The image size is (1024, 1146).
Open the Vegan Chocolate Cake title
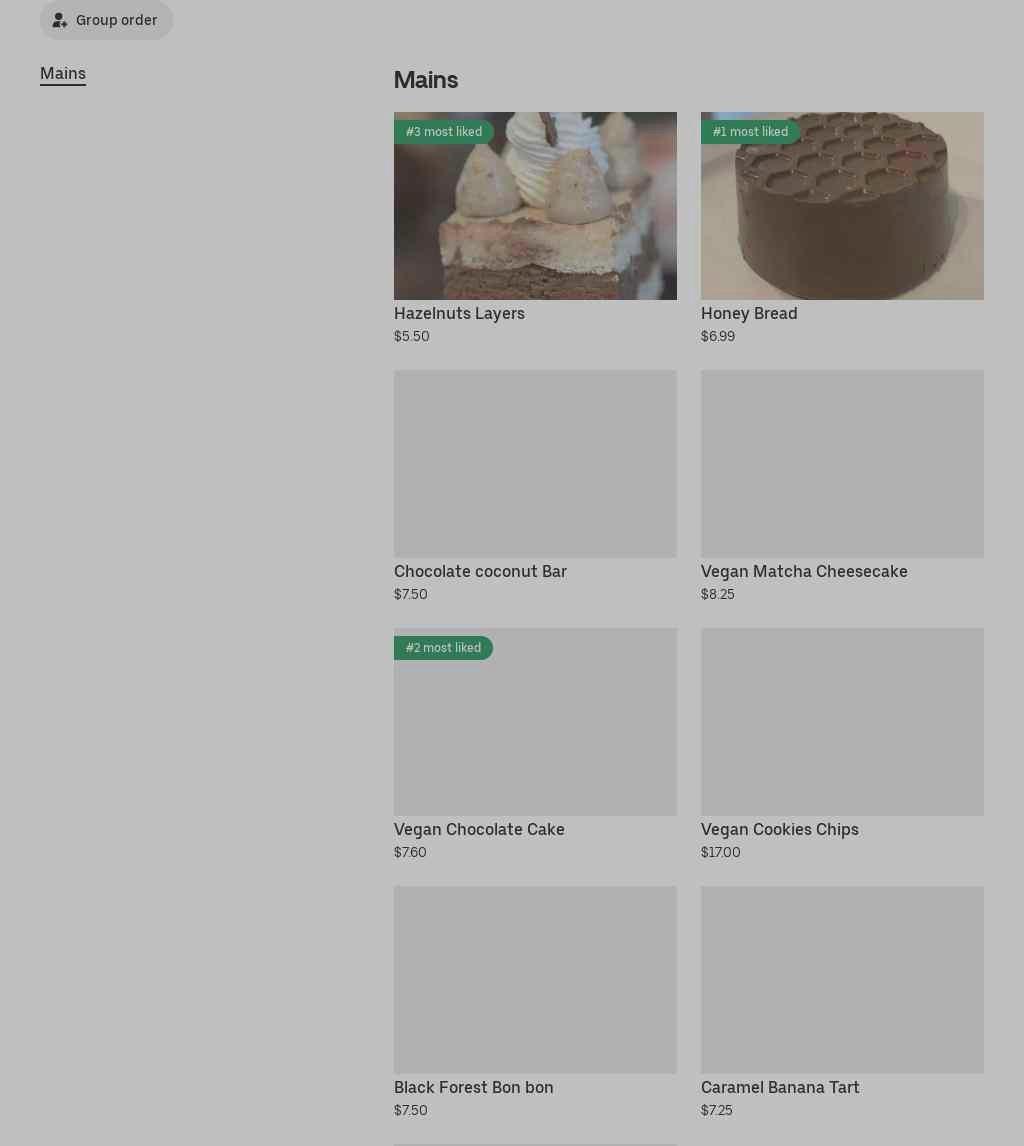tap(479, 830)
